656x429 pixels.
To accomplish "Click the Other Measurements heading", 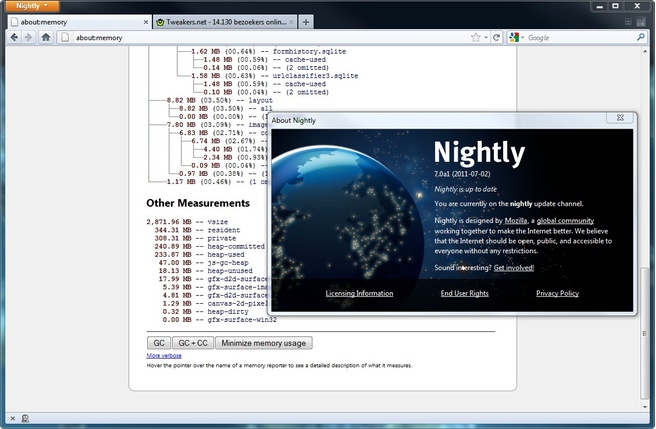I will 198,203.
